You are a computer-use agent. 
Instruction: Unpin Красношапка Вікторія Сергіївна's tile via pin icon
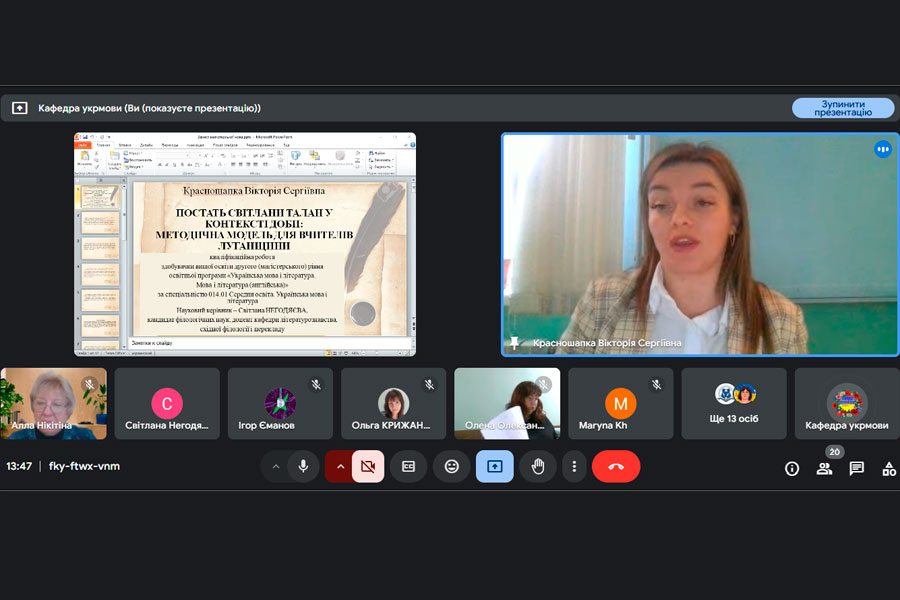pos(514,343)
